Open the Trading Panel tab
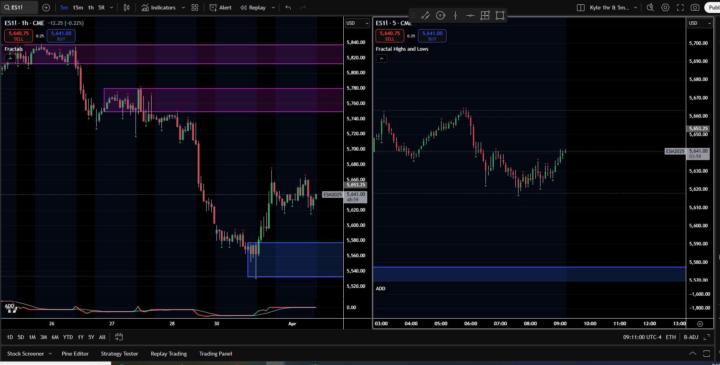The image size is (720, 365). (x=215, y=354)
